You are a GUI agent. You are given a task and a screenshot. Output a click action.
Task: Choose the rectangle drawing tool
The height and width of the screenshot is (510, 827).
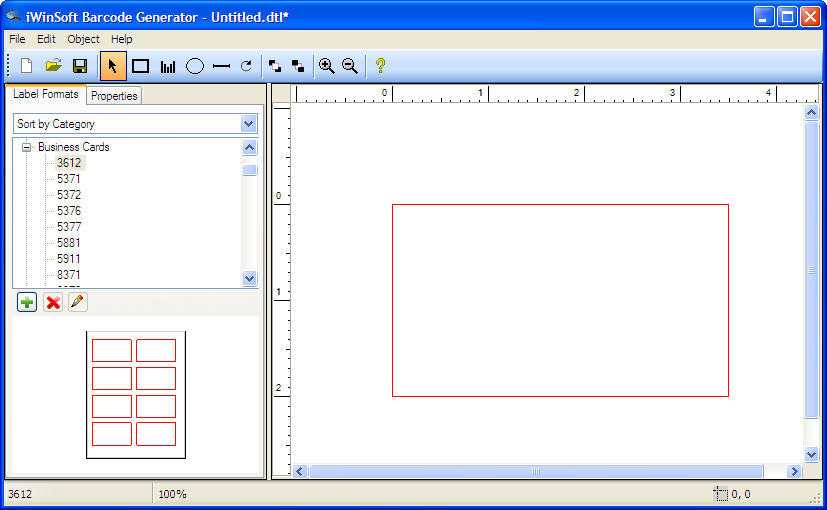(140, 66)
